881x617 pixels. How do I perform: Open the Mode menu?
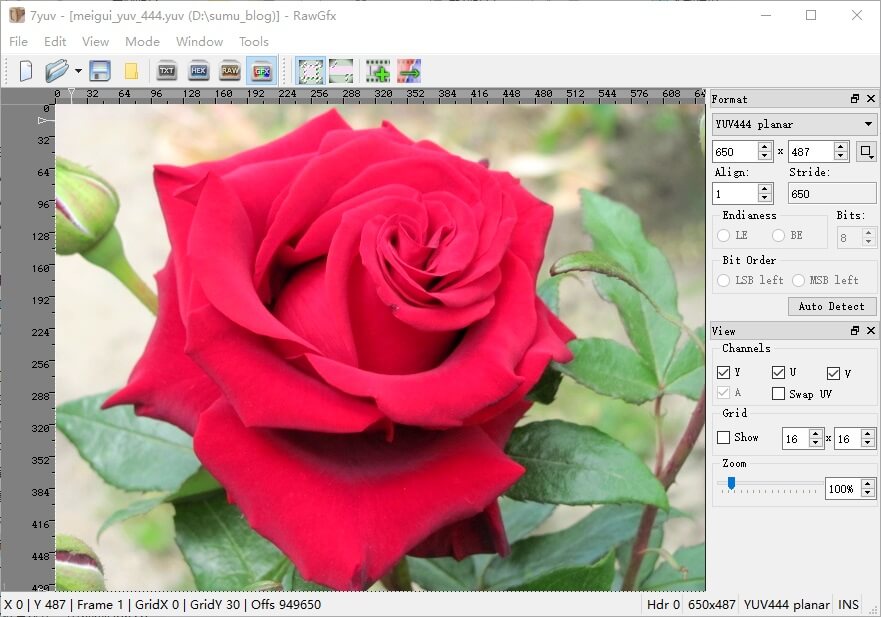pos(142,42)
